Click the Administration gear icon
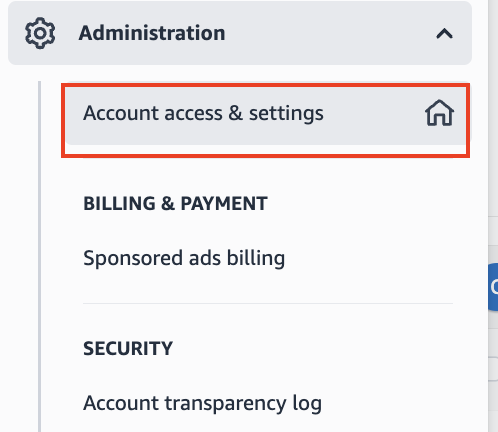This screenshot has height=432, width=498. pos(40,33)
